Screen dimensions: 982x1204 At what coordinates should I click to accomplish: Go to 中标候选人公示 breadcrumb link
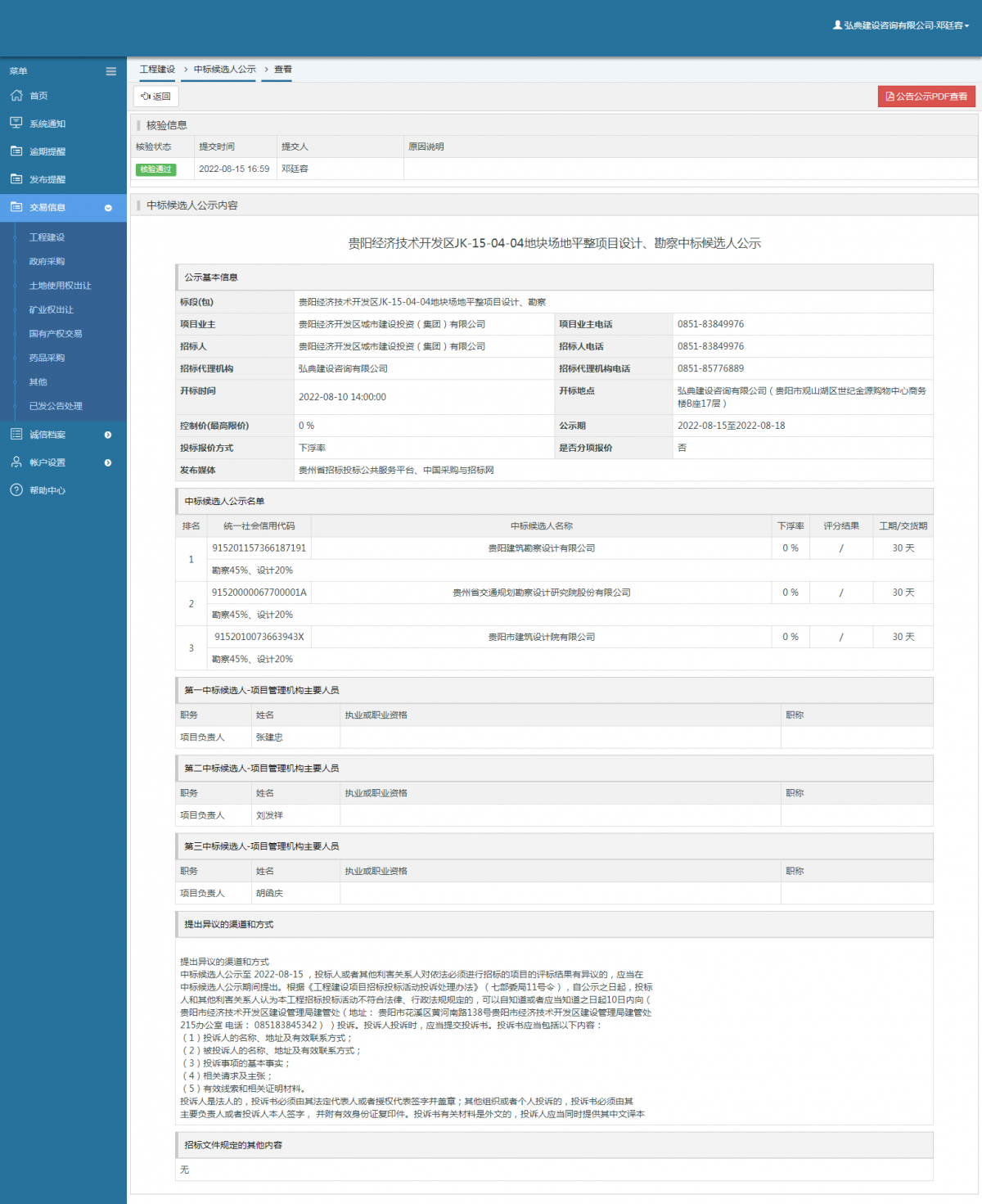point(225,70)
